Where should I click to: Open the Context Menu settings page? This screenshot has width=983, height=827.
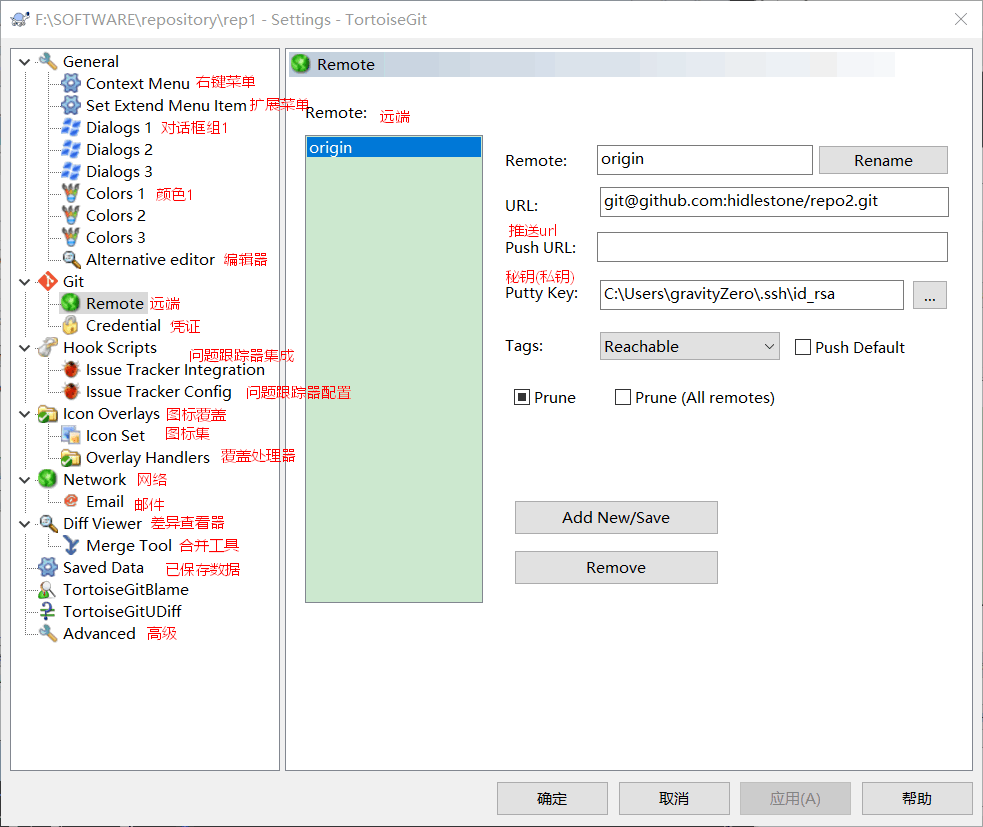[x=137, y=83]
